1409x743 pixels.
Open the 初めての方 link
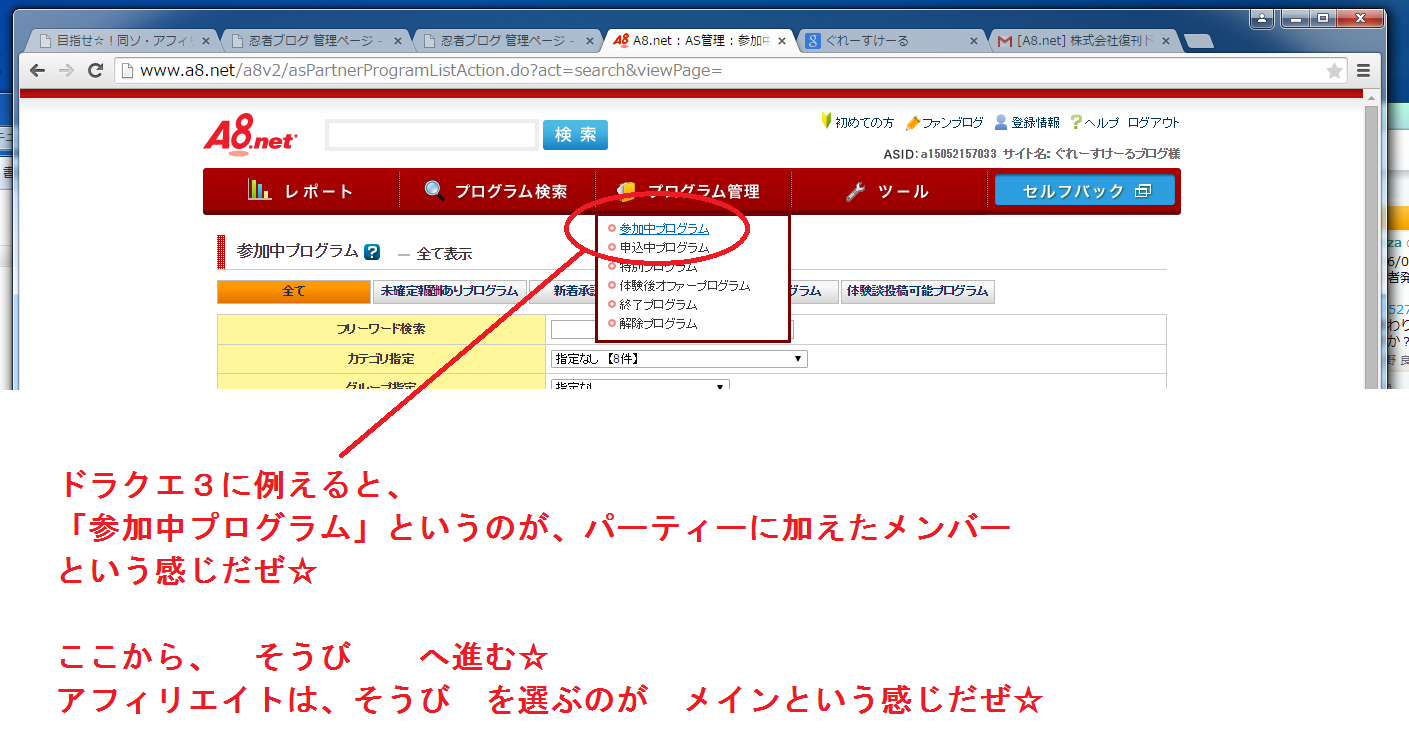(x=857, y=123)
